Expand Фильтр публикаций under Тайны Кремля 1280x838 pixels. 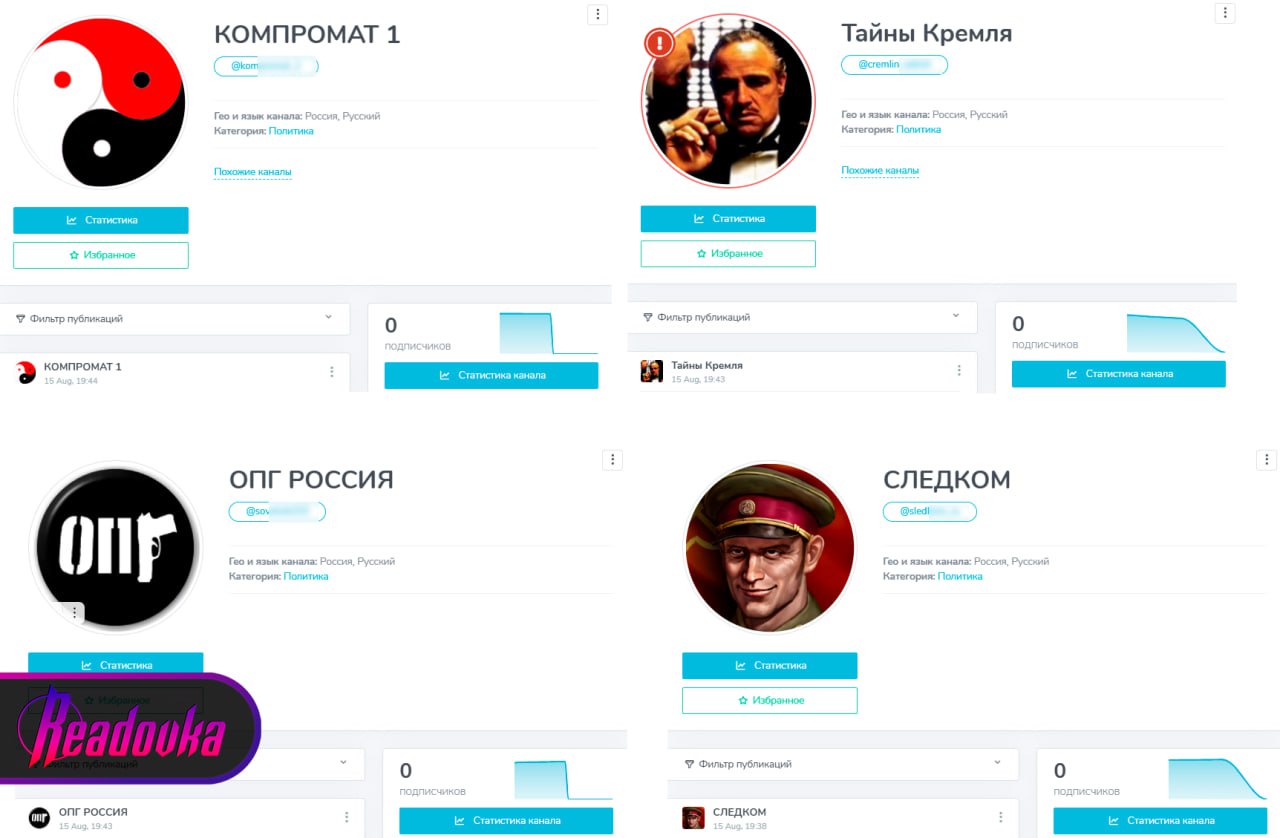point(802,317)
